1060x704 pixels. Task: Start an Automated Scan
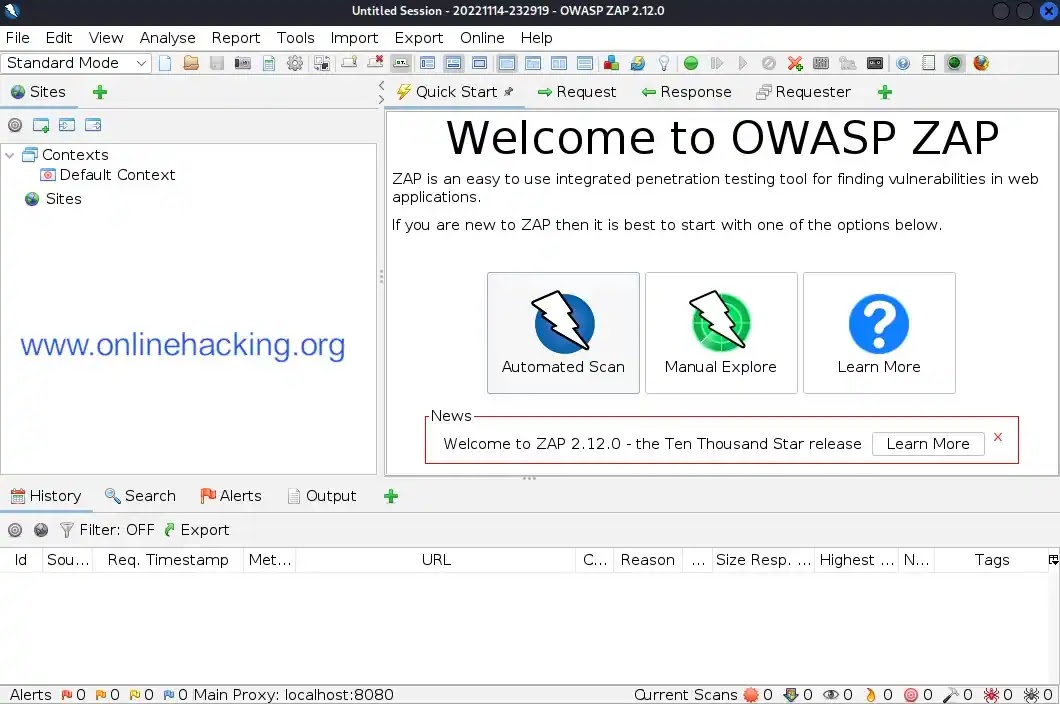(563, 333)
